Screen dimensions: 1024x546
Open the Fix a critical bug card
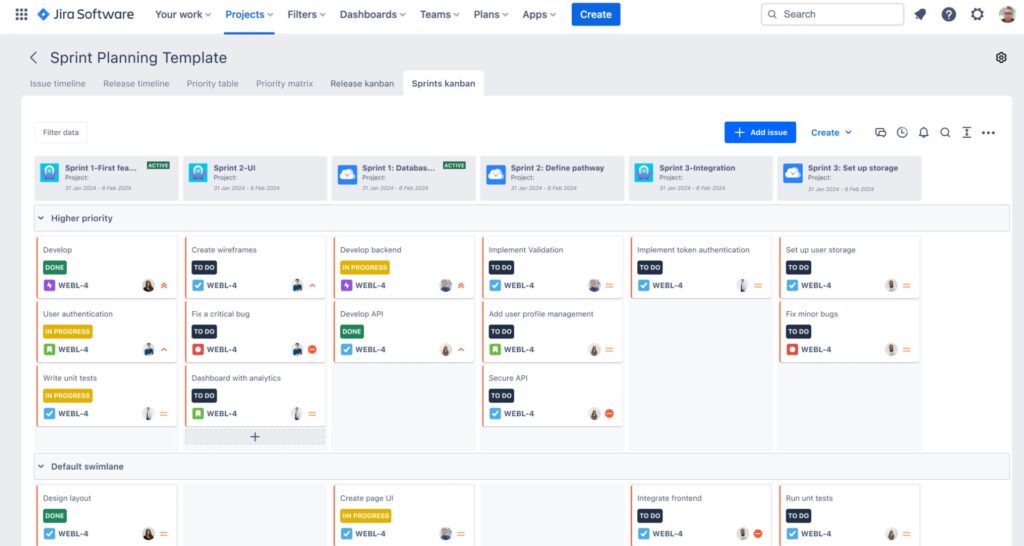tap(255, 331)
